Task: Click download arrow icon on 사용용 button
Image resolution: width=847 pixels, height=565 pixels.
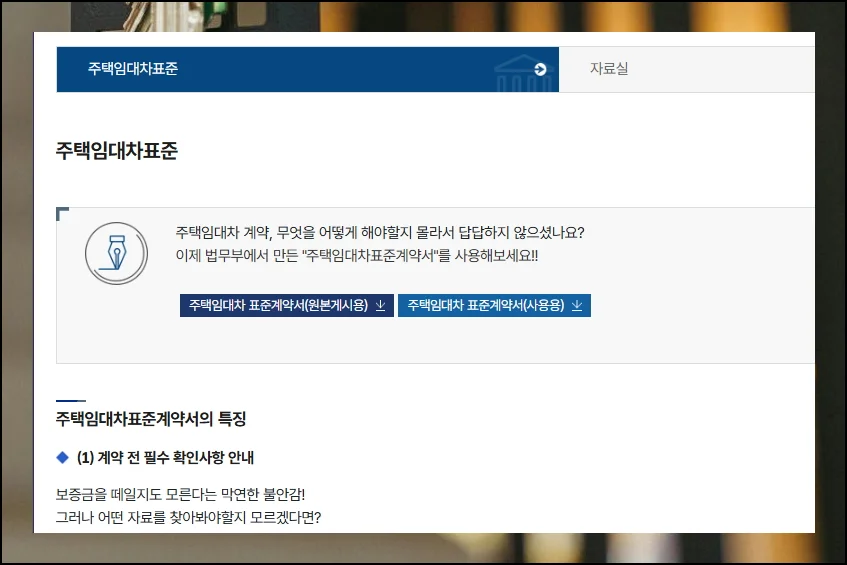Action: point(576,305)
